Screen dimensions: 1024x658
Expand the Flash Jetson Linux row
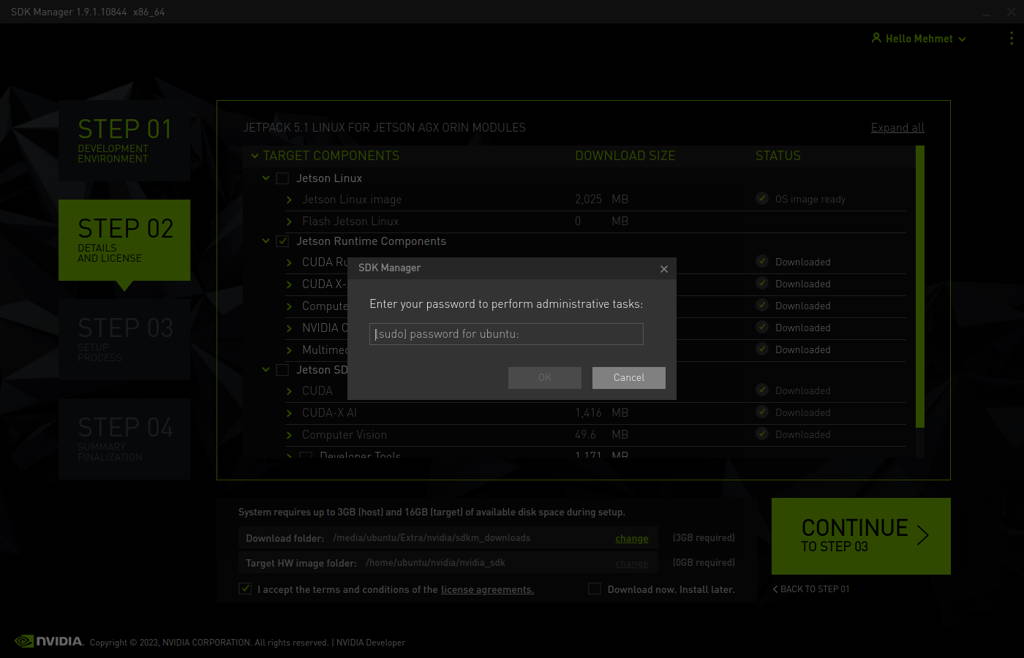point(289,221)
